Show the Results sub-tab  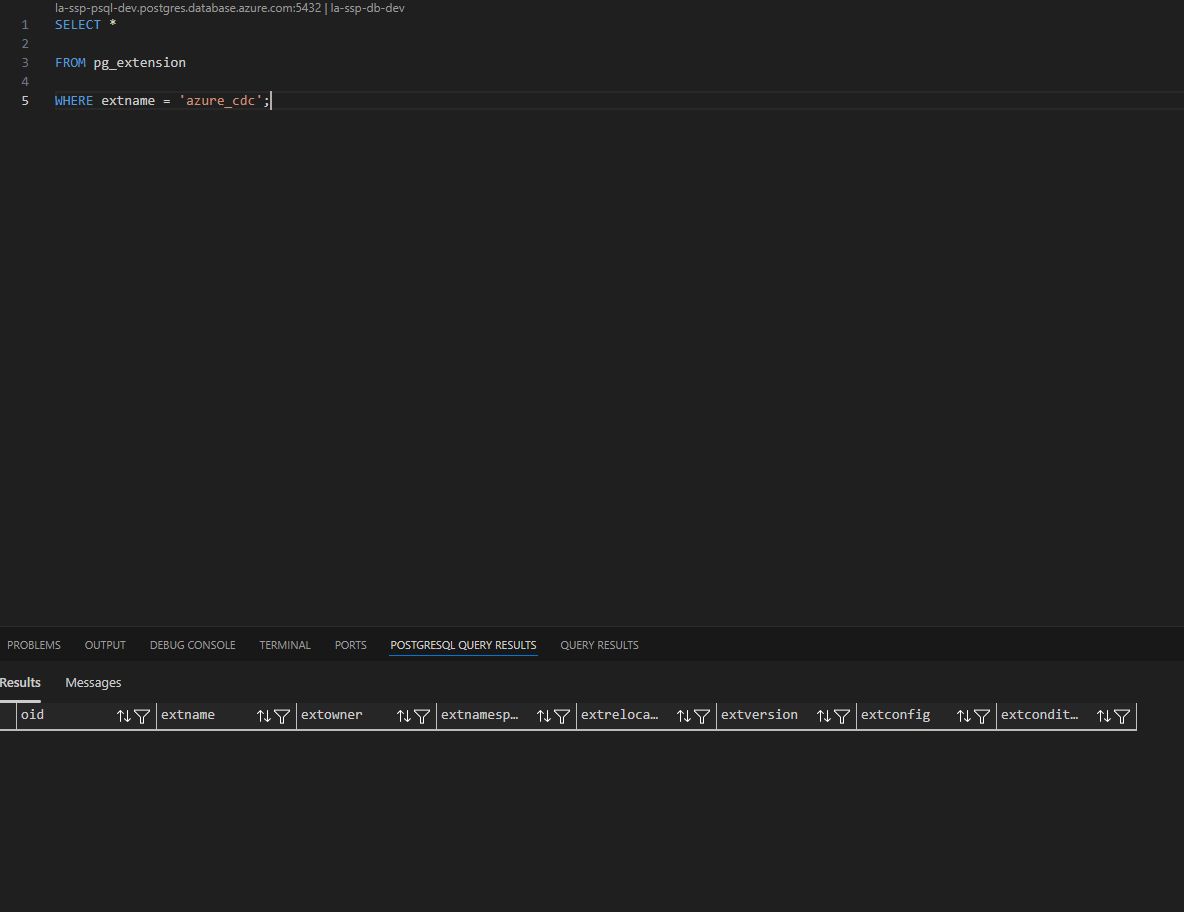[20, 682]
